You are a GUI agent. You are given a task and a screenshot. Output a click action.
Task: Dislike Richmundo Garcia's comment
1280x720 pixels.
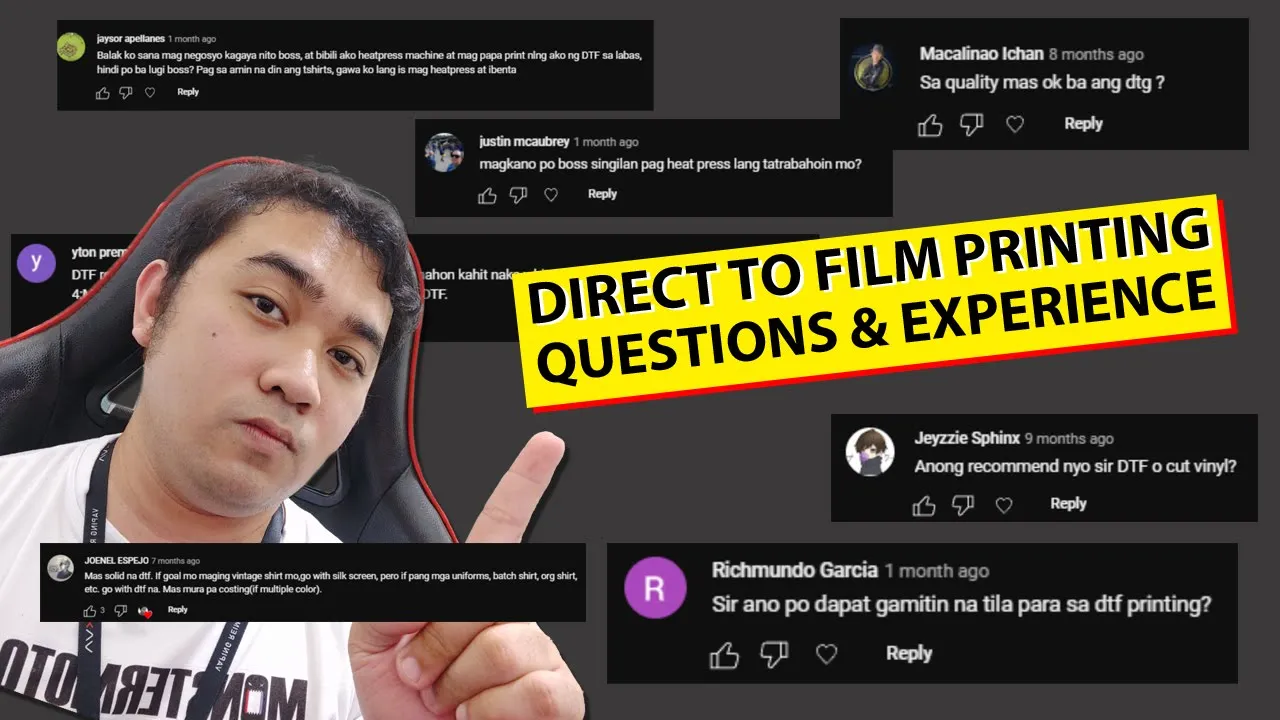point(774,655)
